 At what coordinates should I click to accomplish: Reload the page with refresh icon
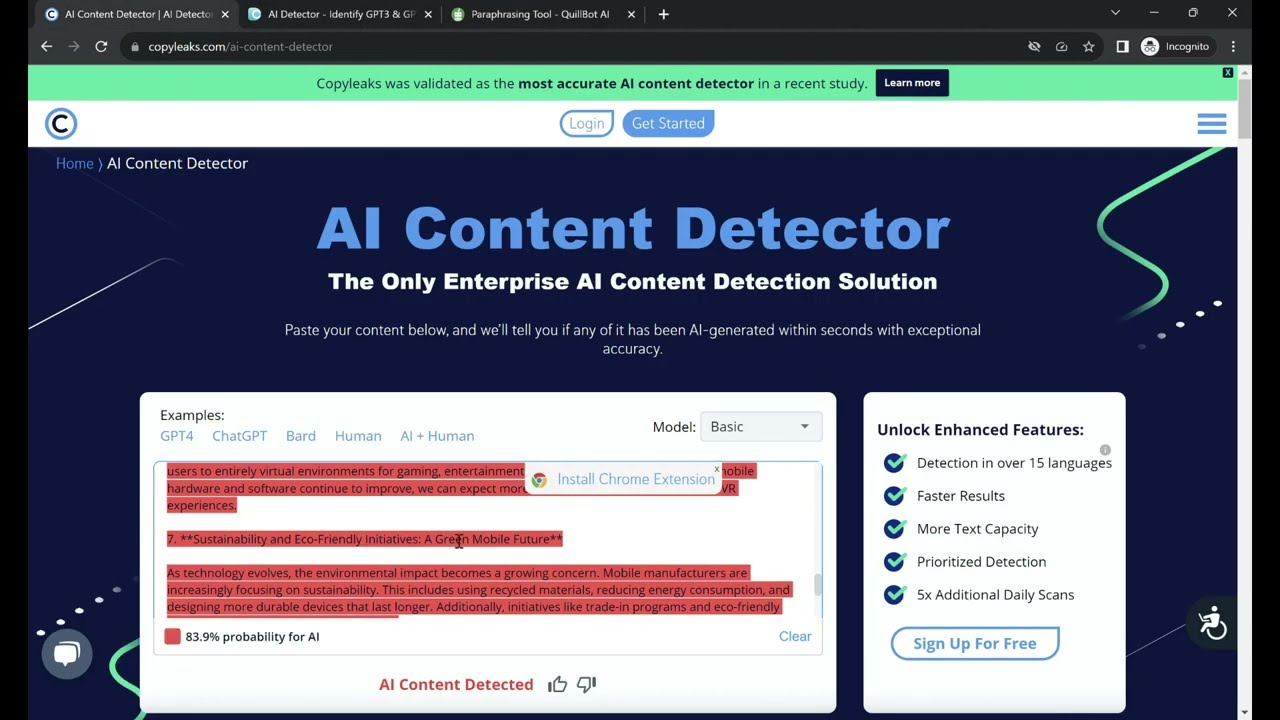point(101,46)
